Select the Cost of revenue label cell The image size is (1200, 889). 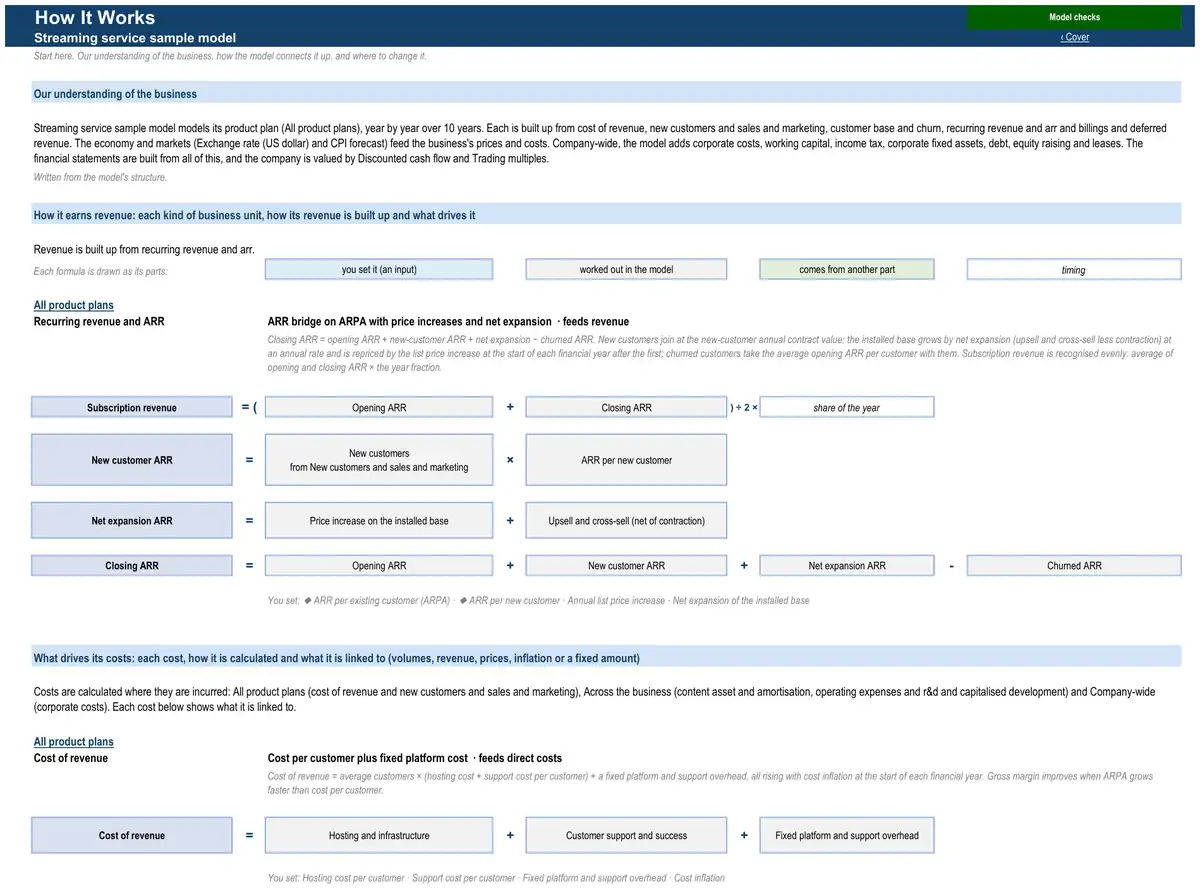tap(132, 836)
